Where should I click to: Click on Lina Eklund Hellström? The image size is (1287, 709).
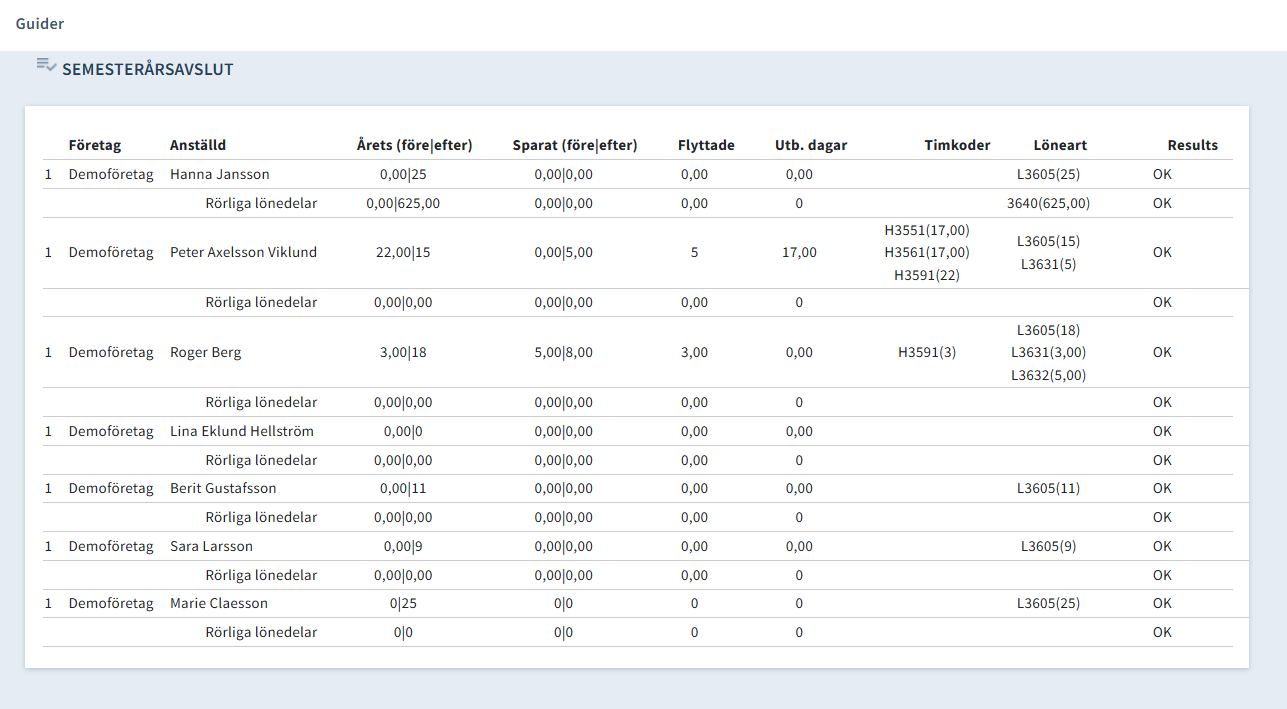[242, 431]
